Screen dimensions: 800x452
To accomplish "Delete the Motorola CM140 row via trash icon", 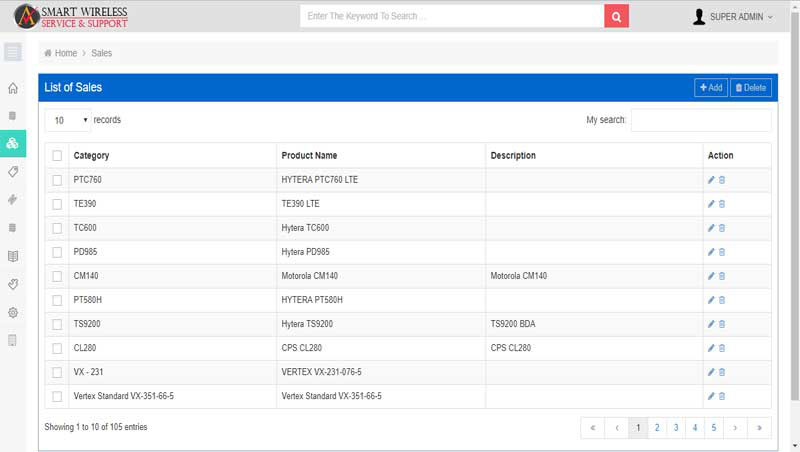I will (x=722, y=276).
